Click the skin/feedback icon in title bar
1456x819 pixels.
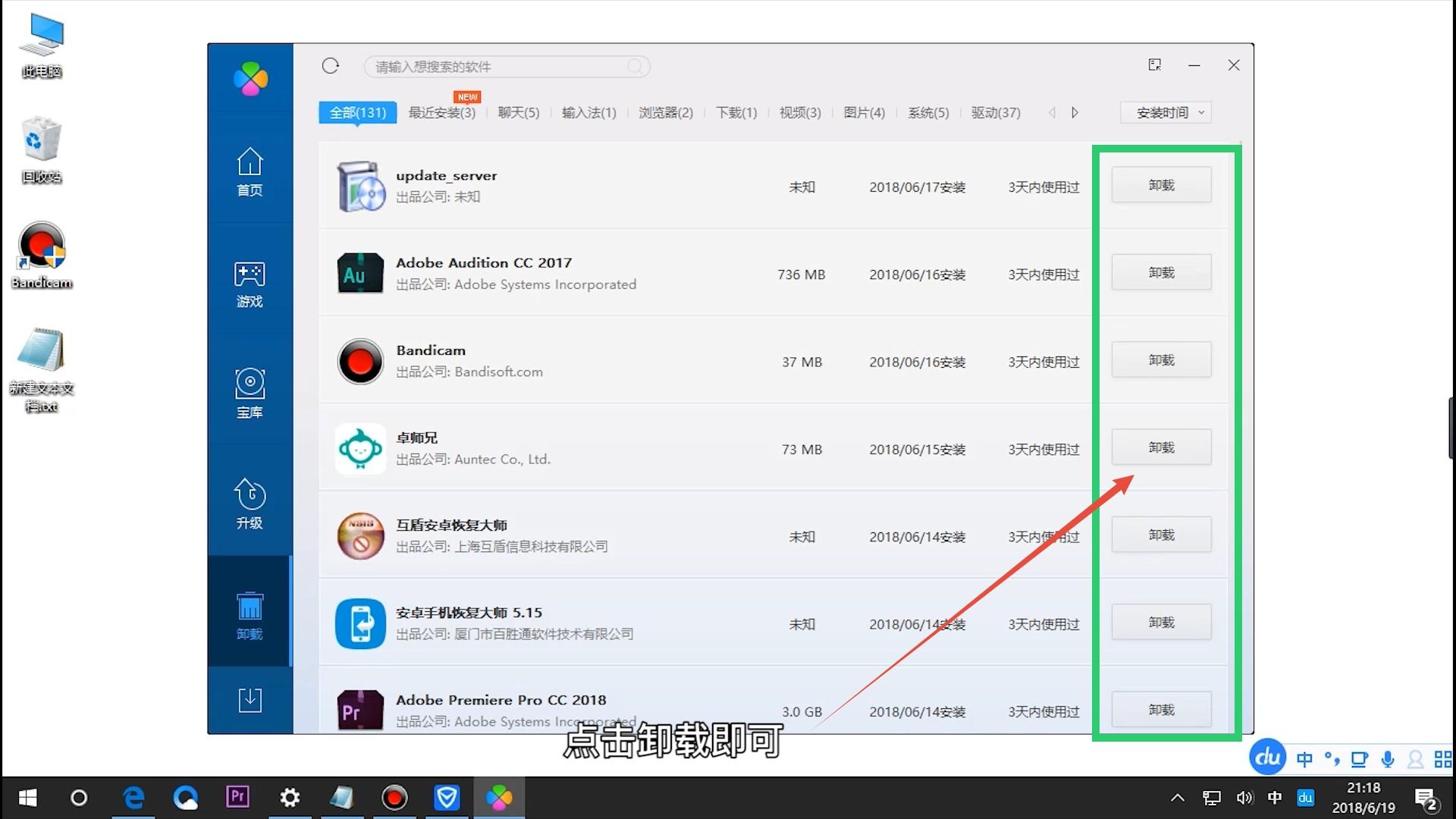[1155, 65]
